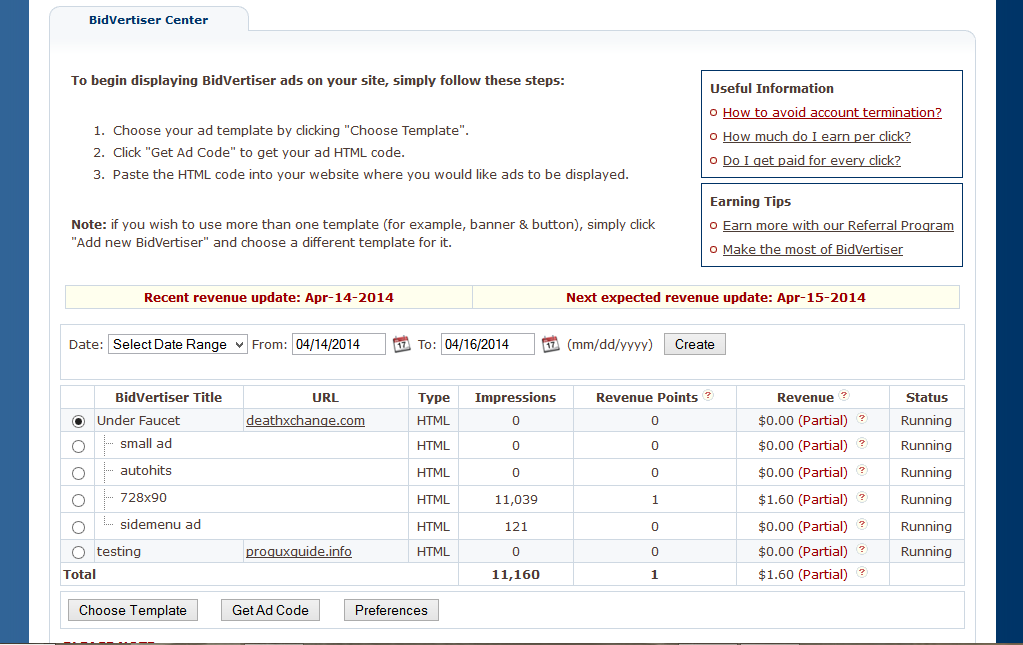Click the Preferences button
Image resolution: width=1023 pixels, height=645 pixels.
tap(391, 610)
